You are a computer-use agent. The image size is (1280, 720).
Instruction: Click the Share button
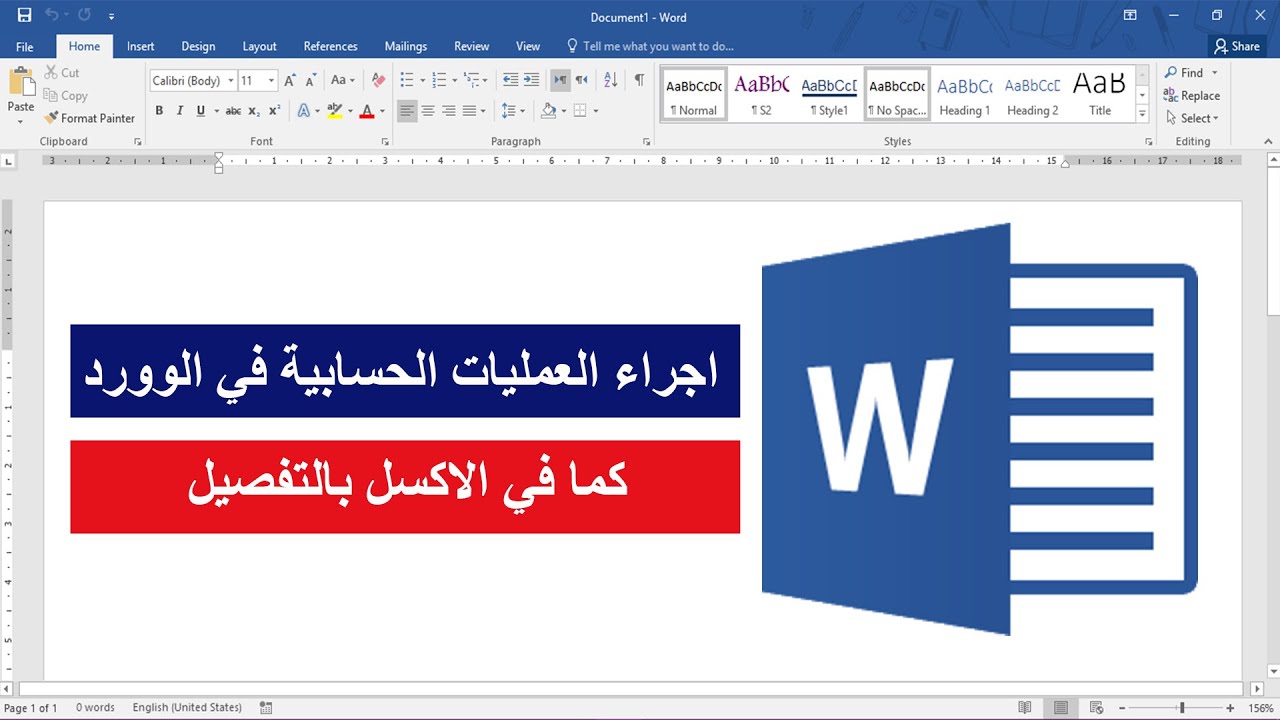[x=1236, y=46]
